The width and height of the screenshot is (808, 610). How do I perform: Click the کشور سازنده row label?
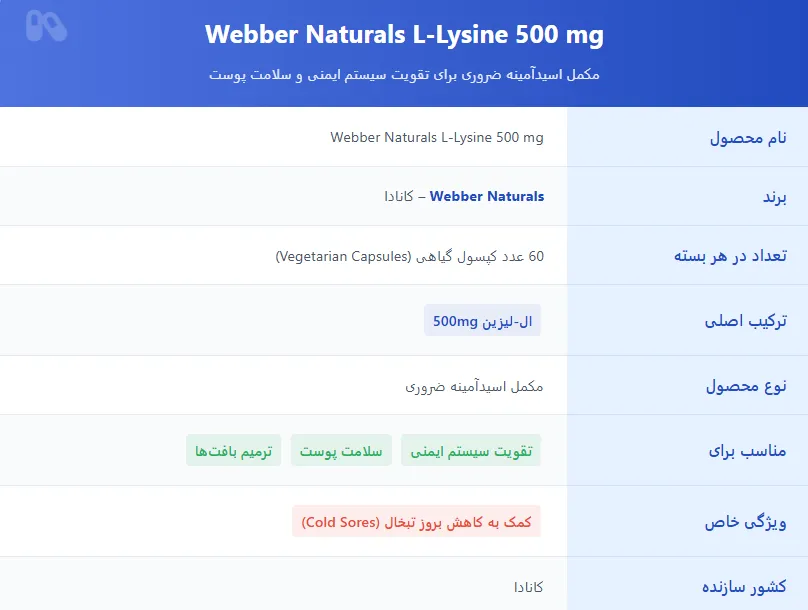pos(744,586)
